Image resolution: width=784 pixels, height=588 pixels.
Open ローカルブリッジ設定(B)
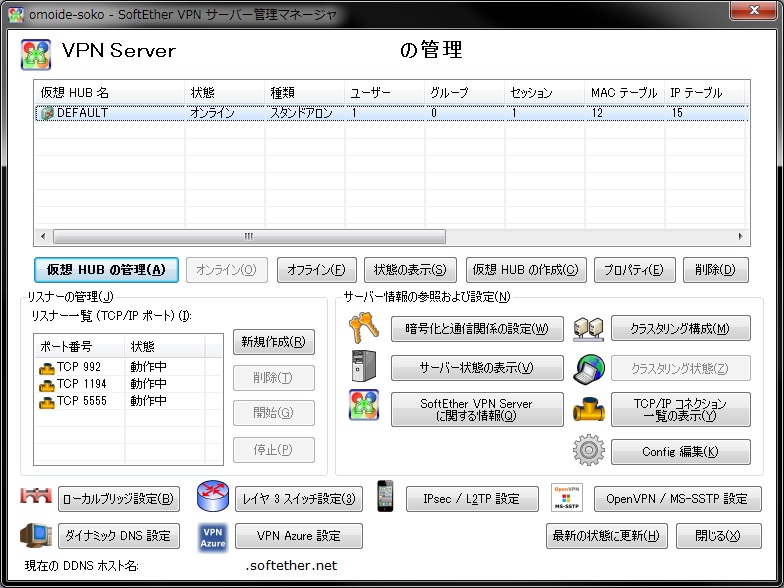click(119, 499)
